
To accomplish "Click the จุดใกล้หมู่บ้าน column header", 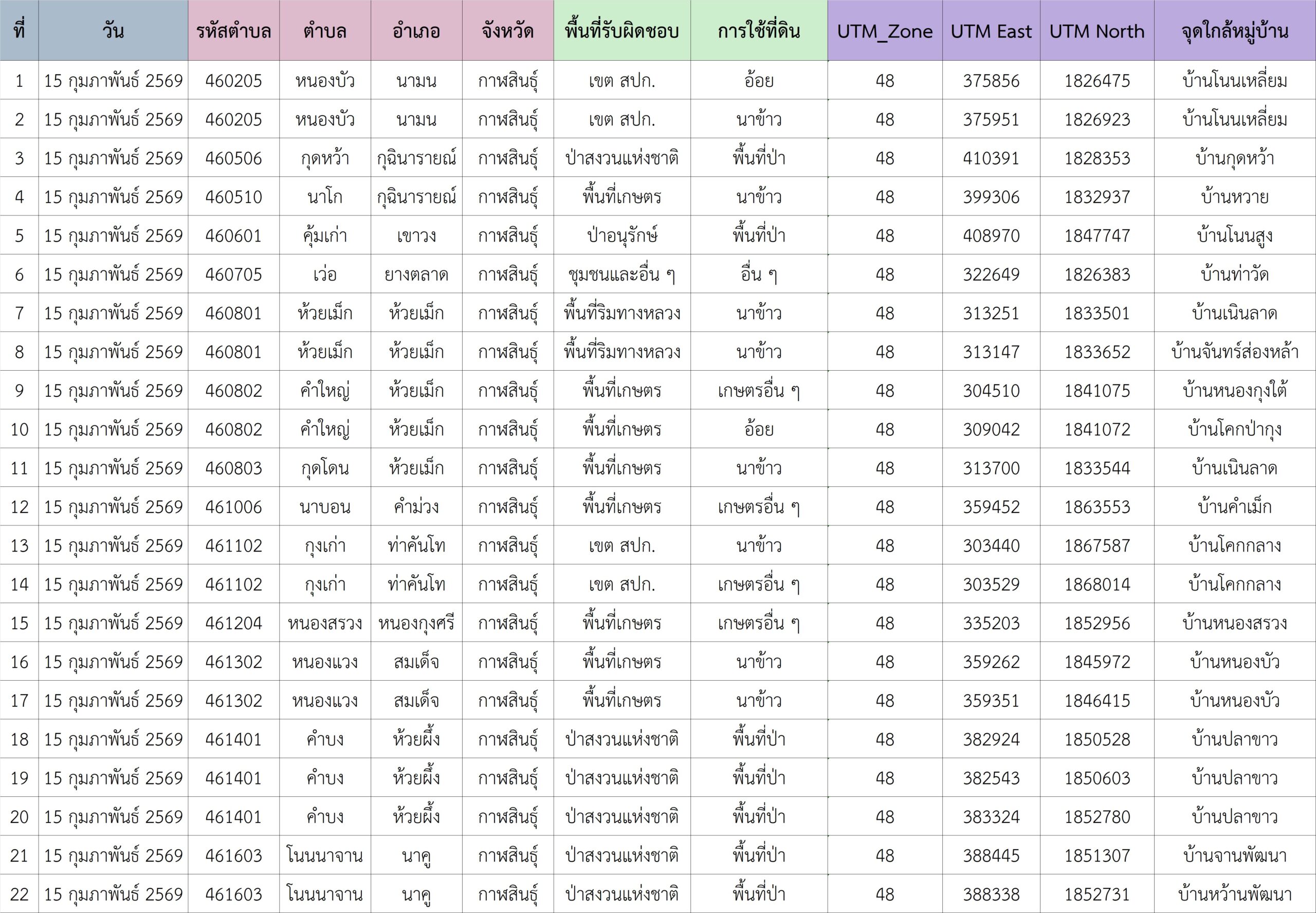I will tap(1234, 30).
